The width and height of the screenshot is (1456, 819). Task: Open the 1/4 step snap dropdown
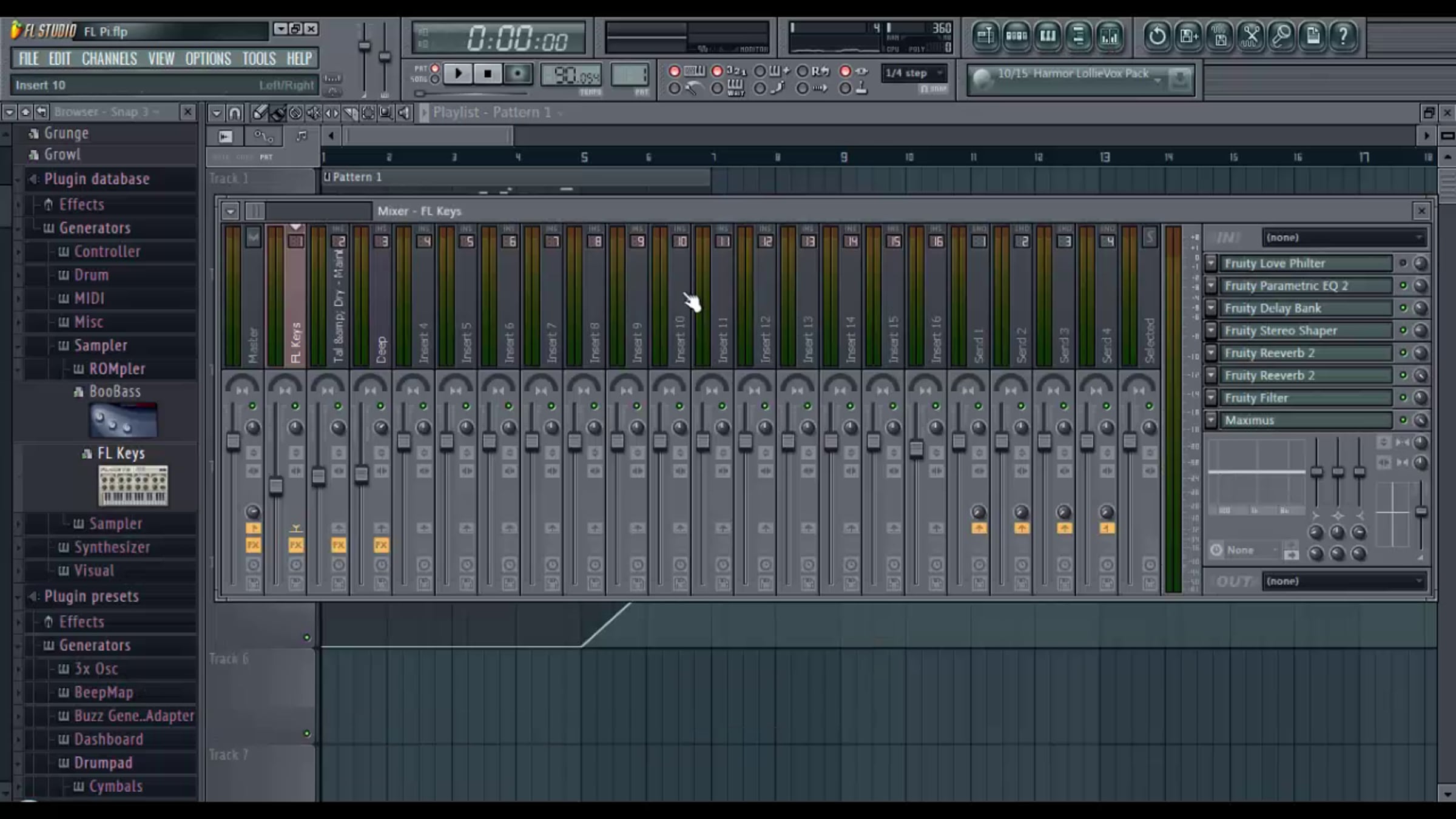pos(914,73)
